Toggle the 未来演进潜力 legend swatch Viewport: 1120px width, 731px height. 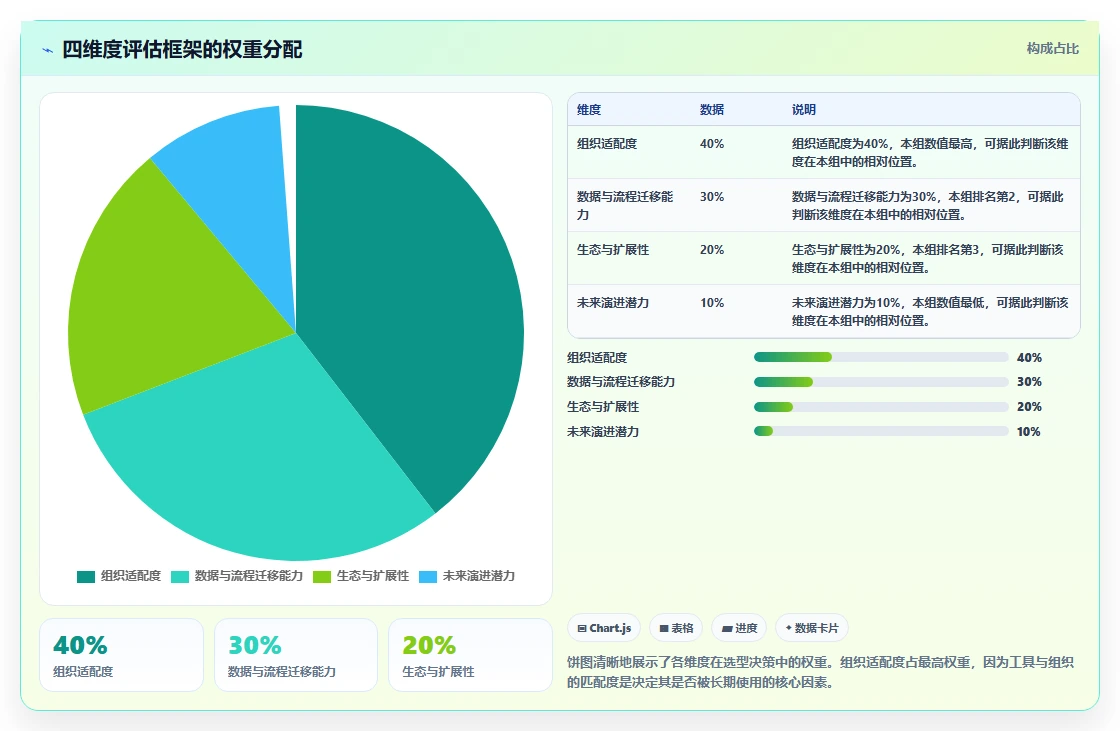[428, 577]
